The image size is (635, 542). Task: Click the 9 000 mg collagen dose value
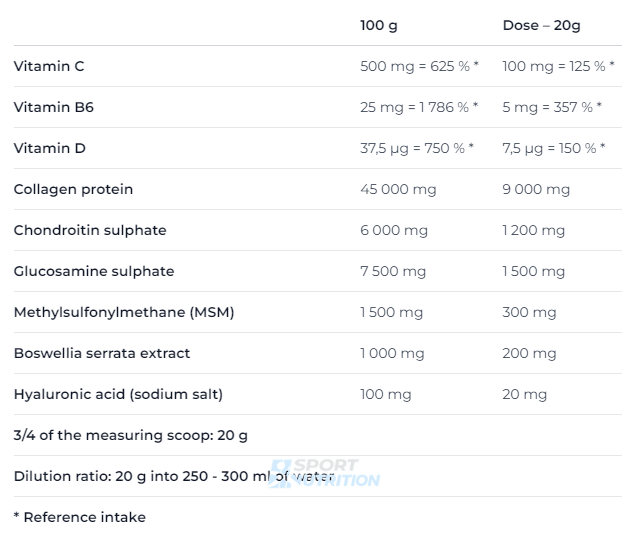click(x=536, y=189)
